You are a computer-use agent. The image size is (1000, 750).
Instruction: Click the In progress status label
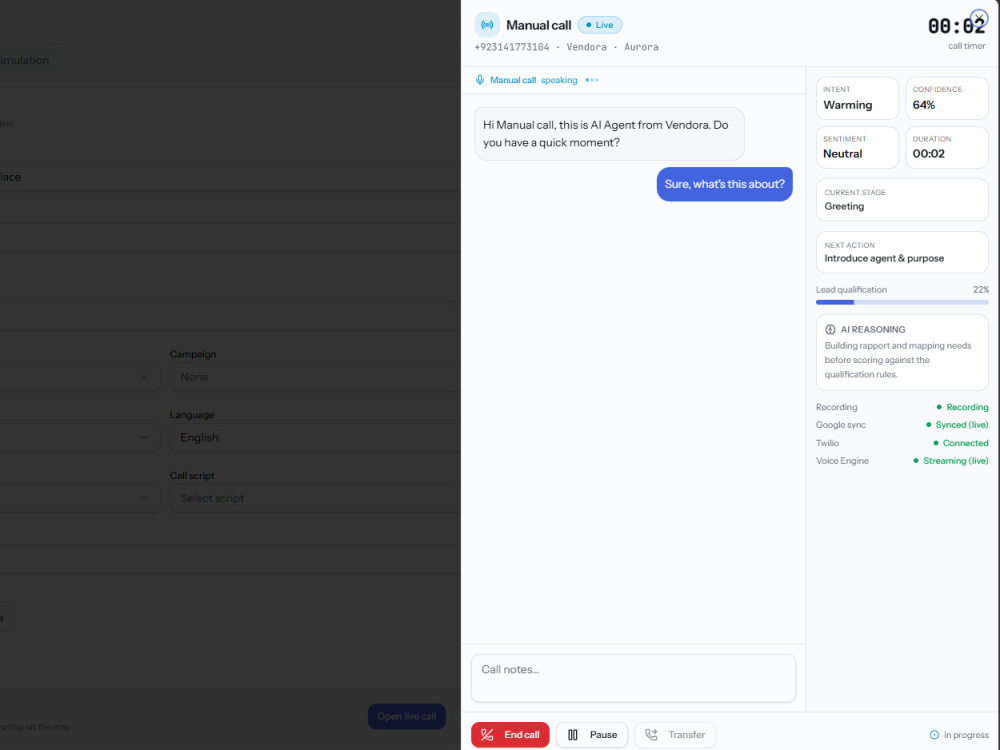pyautogui.click(x=966, y=735)
